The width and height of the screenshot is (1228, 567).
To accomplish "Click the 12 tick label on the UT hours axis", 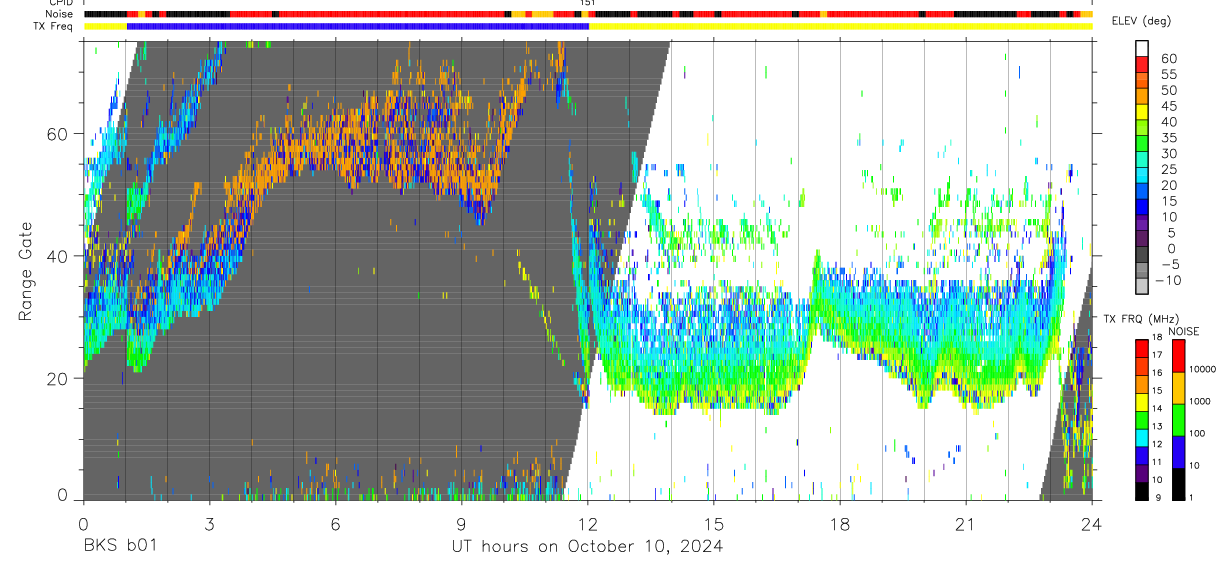I will pyautogui.click(x=588, y=523).
